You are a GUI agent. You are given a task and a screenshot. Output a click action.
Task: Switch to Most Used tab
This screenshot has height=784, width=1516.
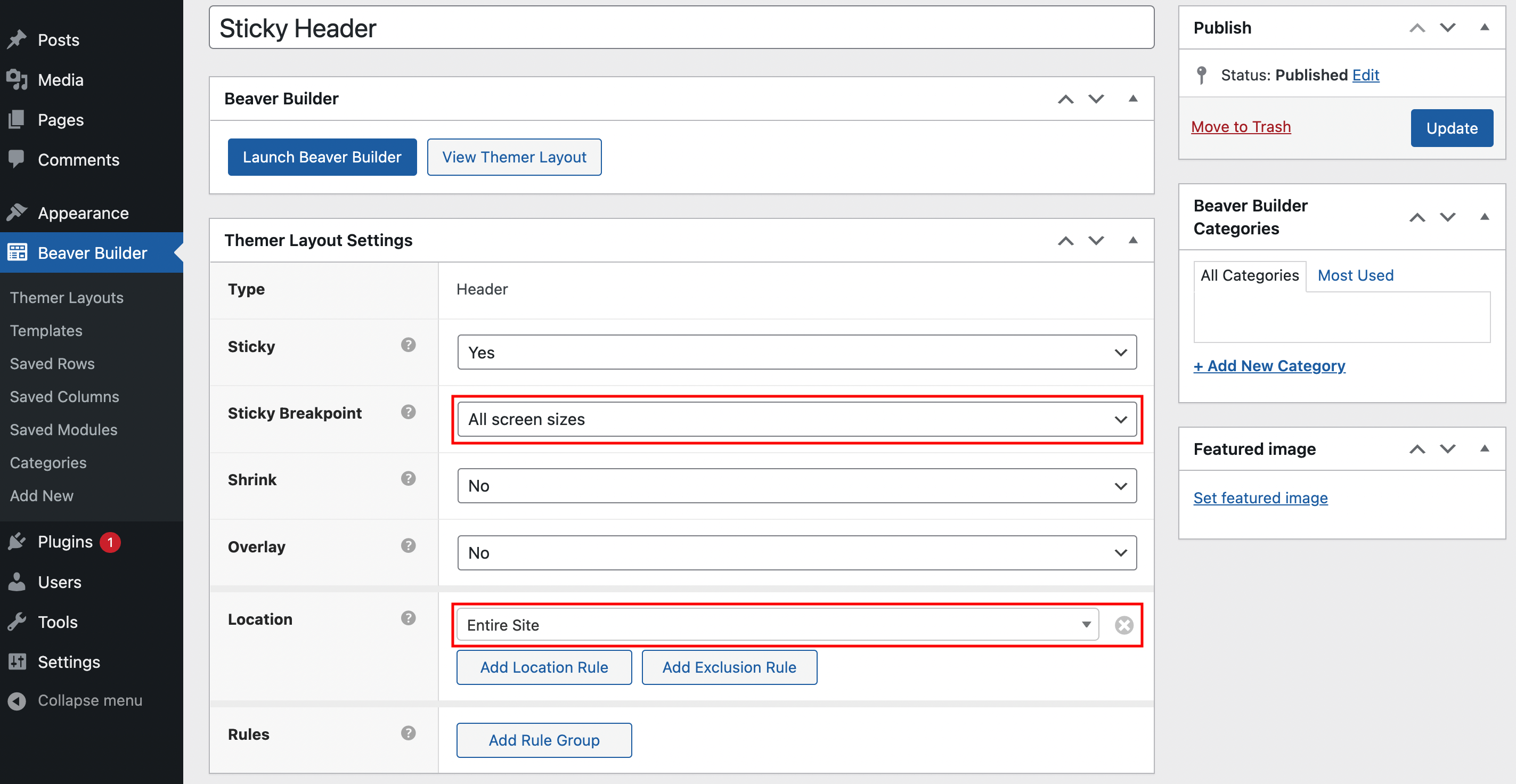[x=1355, y=275]
